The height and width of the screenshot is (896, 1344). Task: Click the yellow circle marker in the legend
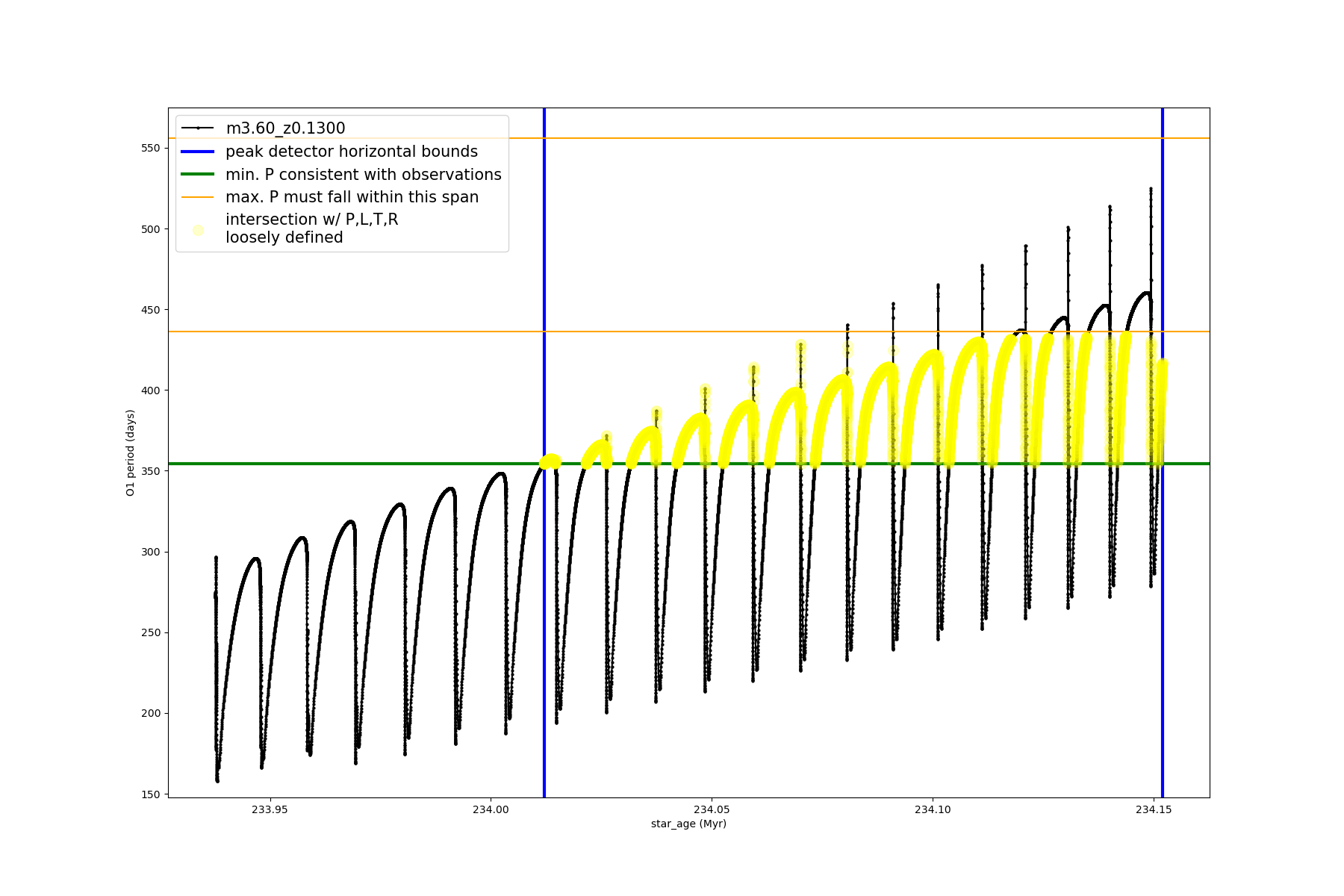point(198,230)
